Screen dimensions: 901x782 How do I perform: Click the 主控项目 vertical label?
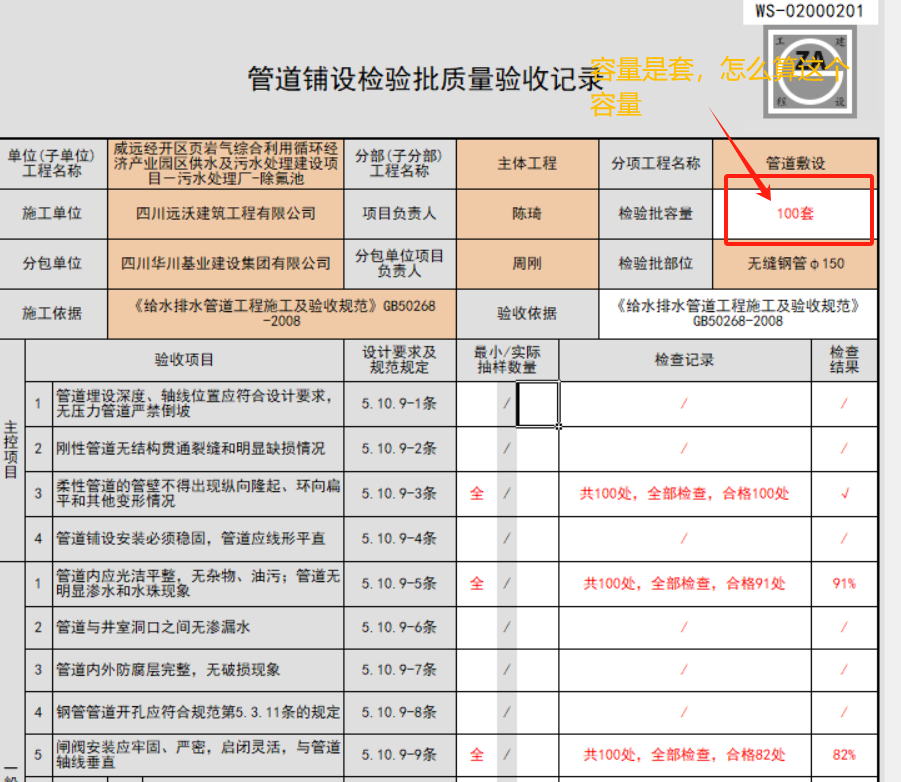[x=11, y=450]
